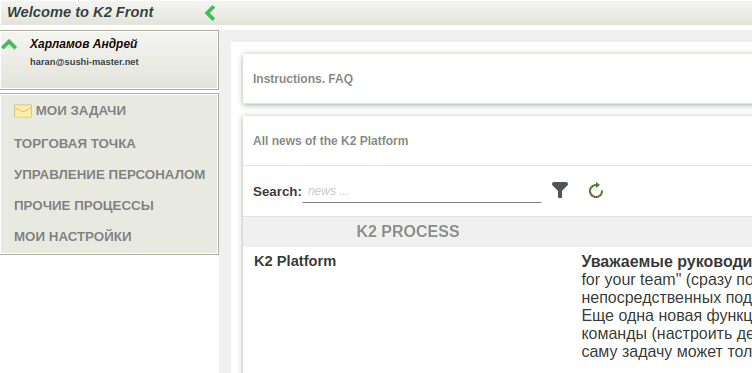Image resolution: width=752 pixels, height=373 pixels.
Task: Click the Search label
Action: (277, 192)
